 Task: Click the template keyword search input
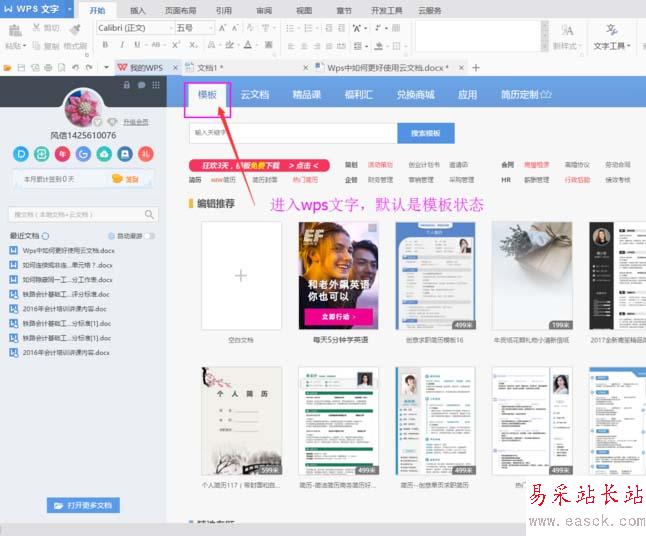point(293,133)
